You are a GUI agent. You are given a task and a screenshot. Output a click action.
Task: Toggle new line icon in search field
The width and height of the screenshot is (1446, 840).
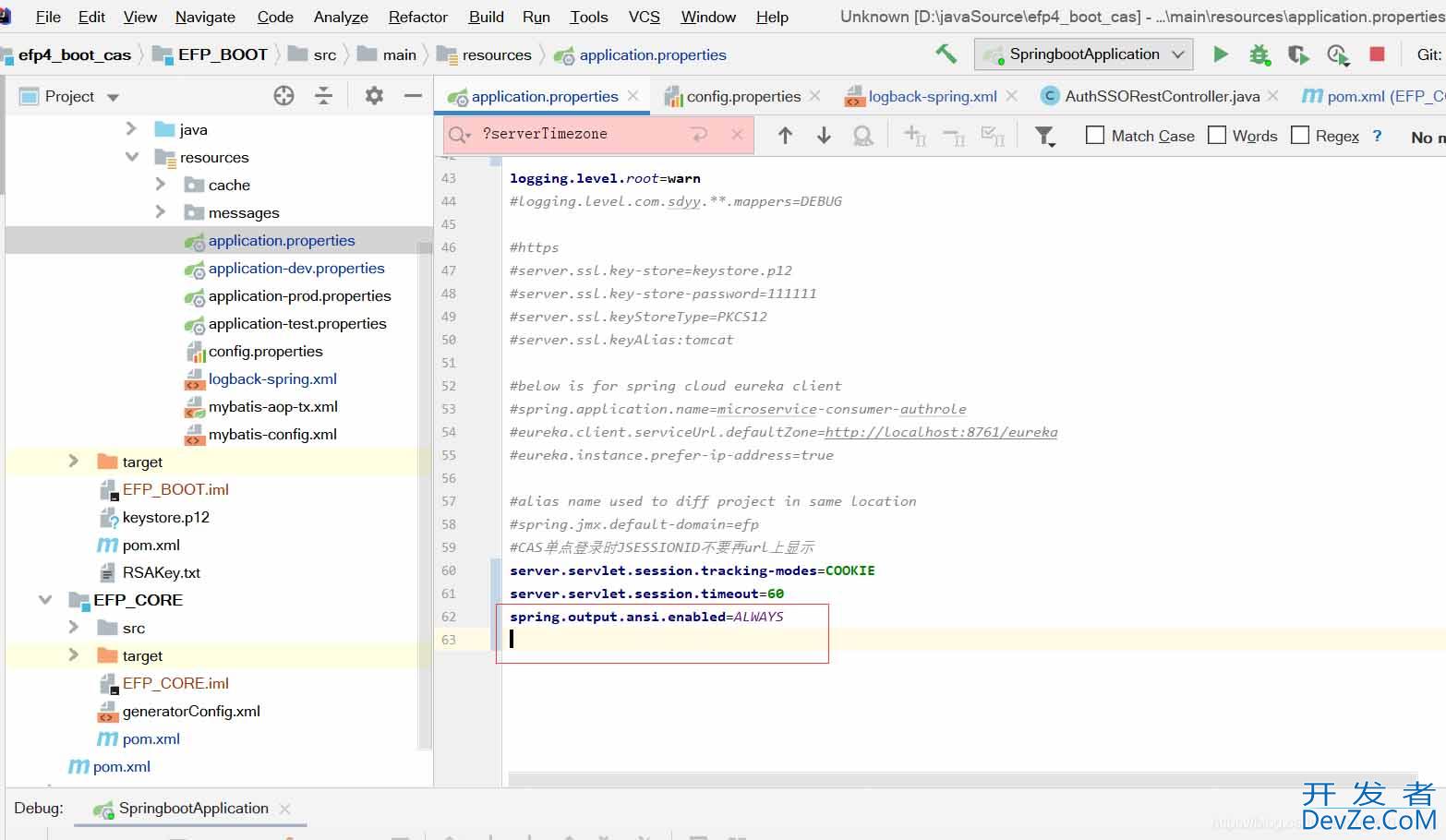click(699, 135)
